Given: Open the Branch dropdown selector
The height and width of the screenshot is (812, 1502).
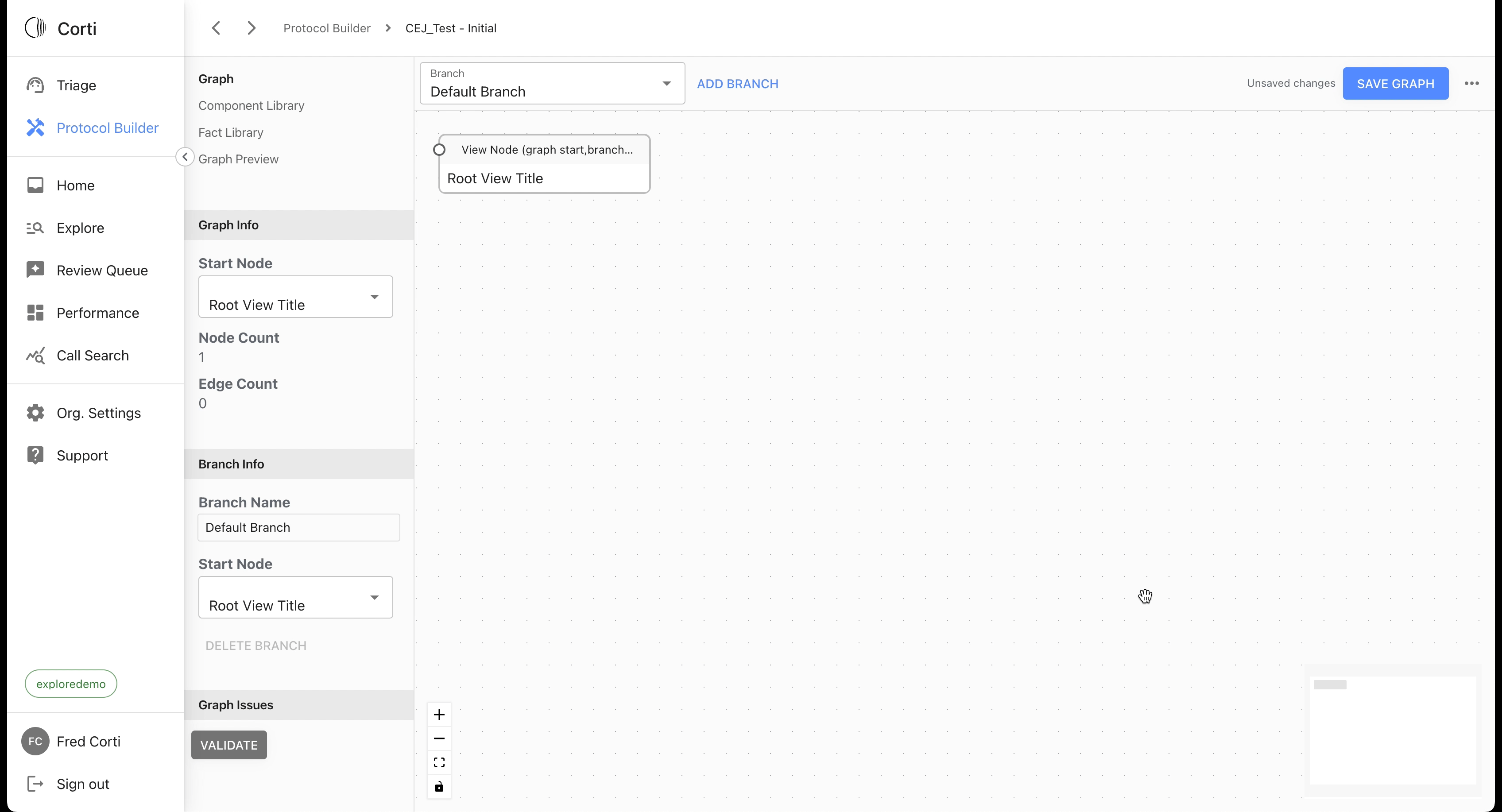Looking at the screenshot, I should point(552,83).
